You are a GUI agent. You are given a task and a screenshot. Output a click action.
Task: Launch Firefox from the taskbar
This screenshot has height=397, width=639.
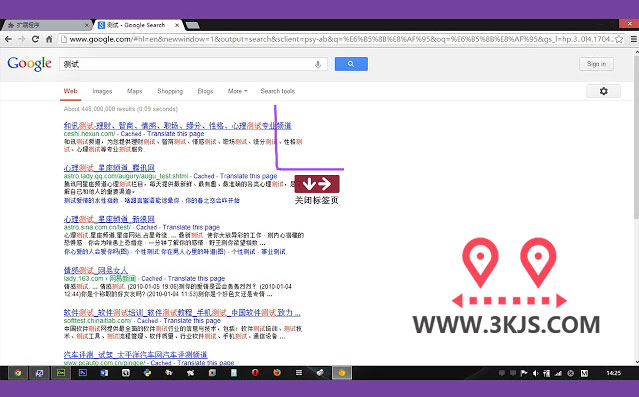(277, 373)
